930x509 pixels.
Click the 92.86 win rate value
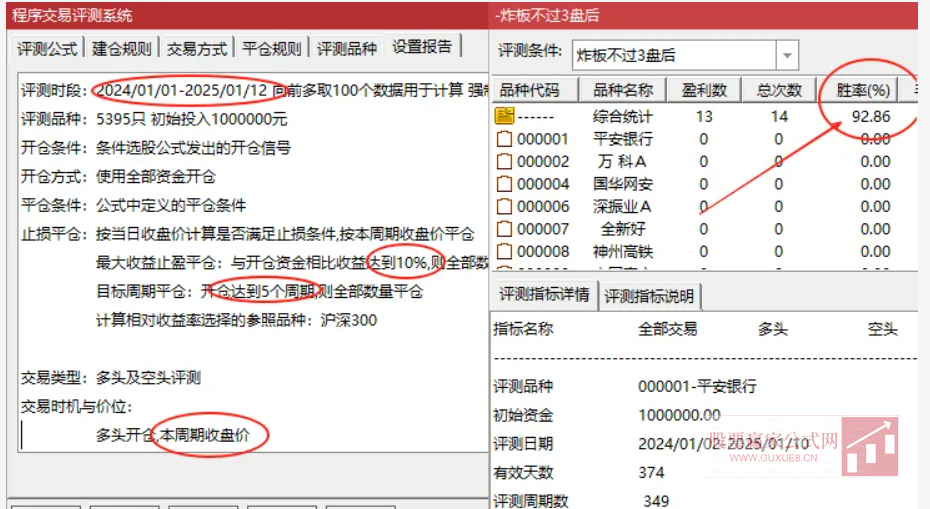(x=871, y=116)
